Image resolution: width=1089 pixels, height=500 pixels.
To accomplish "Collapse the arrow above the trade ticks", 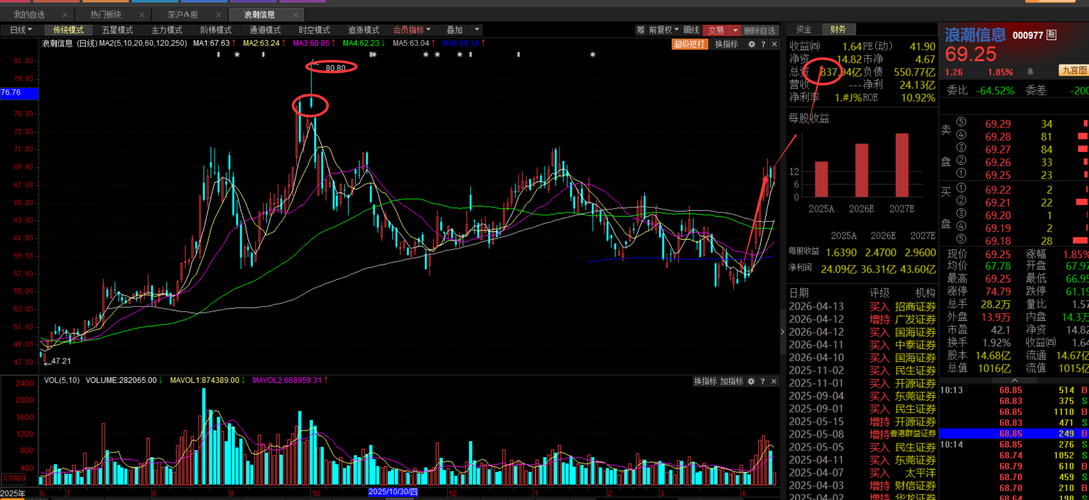I will [x=1013, y=380].
